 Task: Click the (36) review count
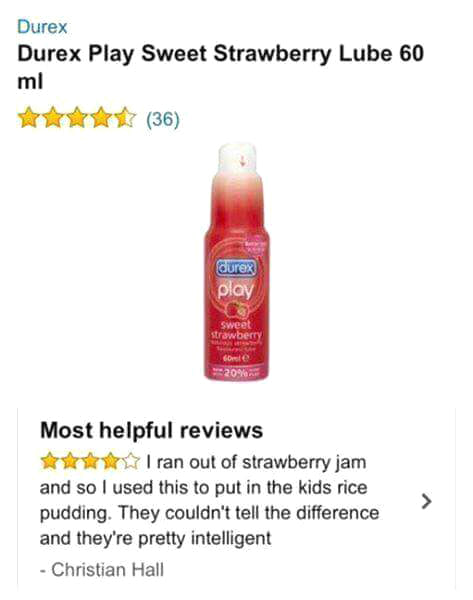click(x=163, y=119)
